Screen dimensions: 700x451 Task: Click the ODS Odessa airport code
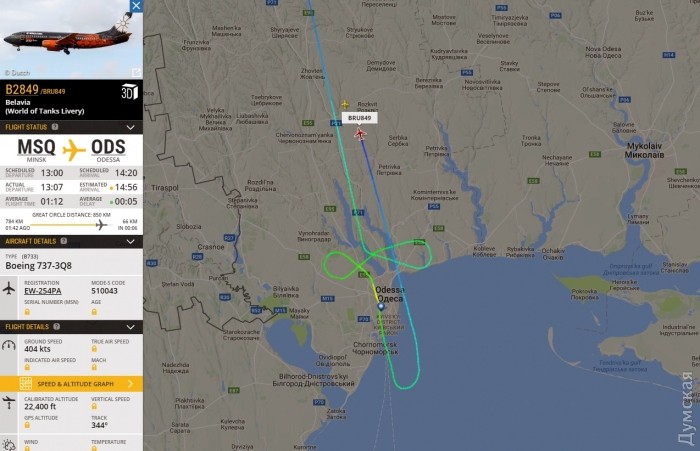point(108,147)
